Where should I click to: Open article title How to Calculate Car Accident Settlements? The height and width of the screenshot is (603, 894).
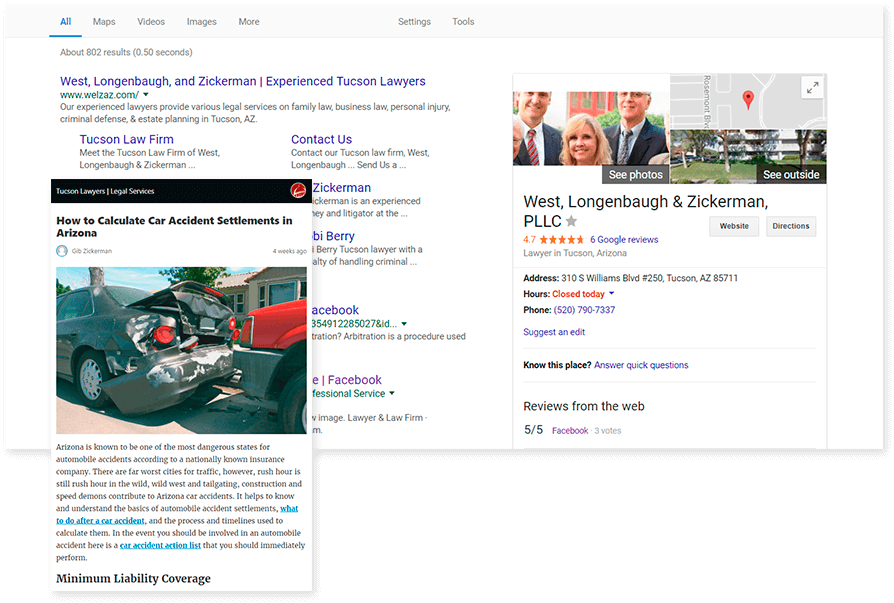174,226
